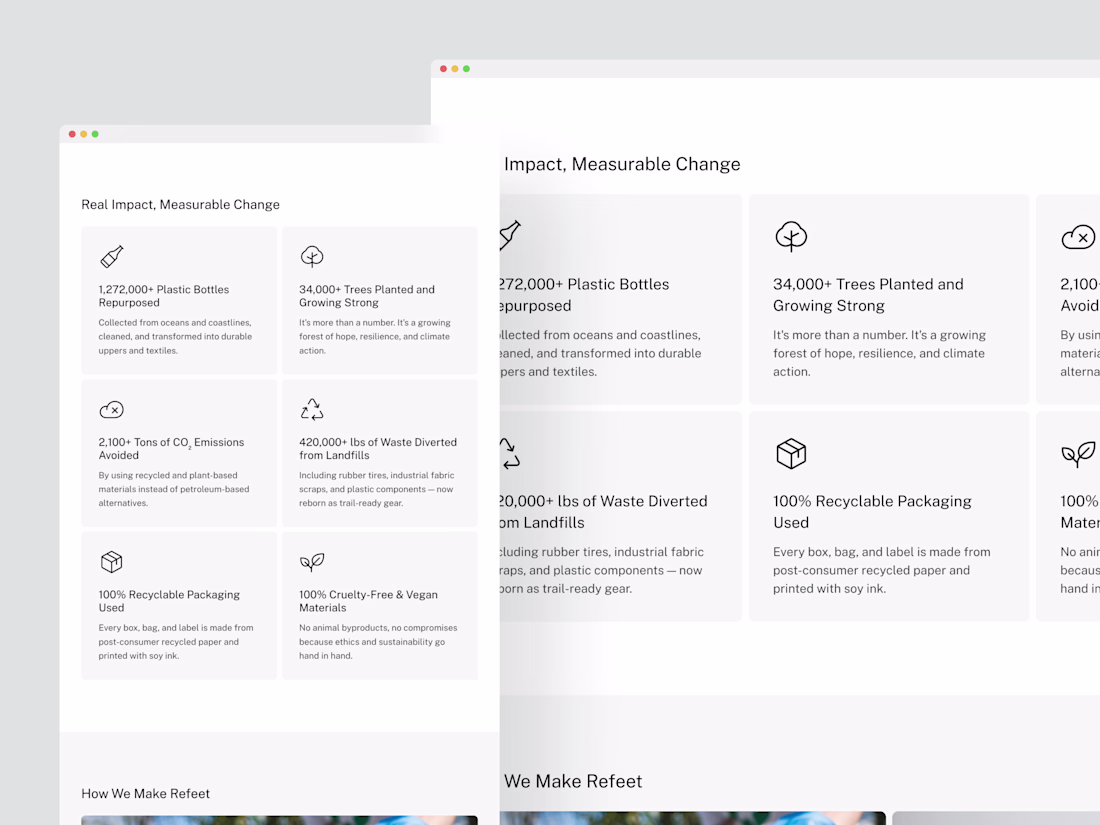This screenshot has width=1100, height=825.
Task: Click '100% Recyclable Packaging Used' in front window
Action: pyautogui.click(x=169, y=601)
